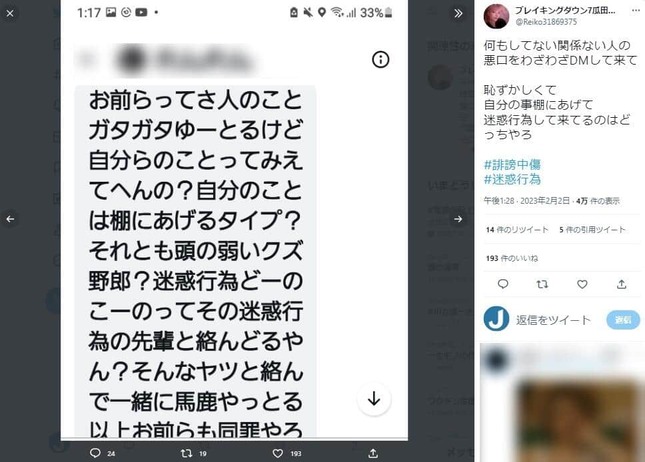Screen dimensions: 645x462
Task: Like the tweet using heart below image
Action: [278, 453]
